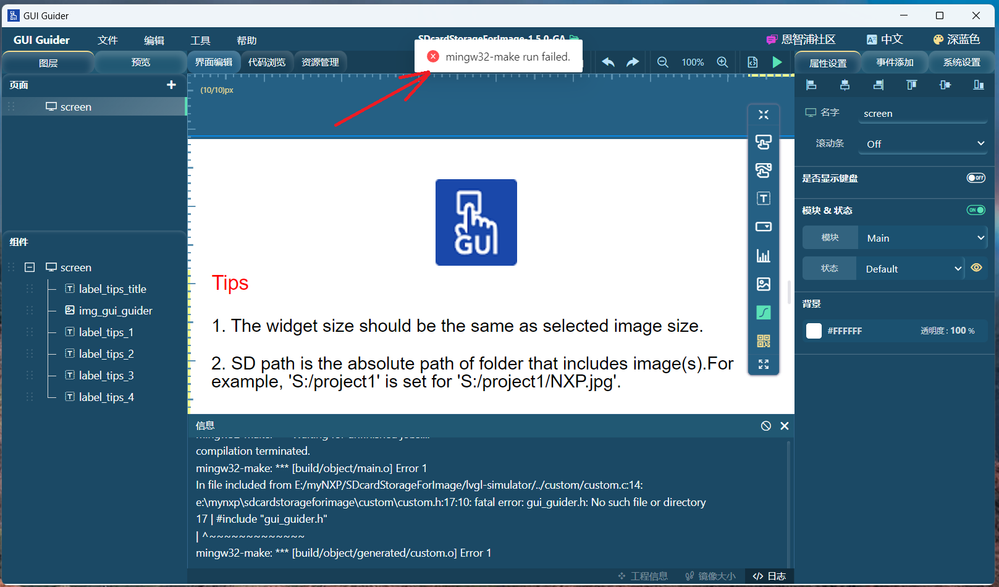Align widgets to bottom edge
999x587 pixels.
pos(979,85)
